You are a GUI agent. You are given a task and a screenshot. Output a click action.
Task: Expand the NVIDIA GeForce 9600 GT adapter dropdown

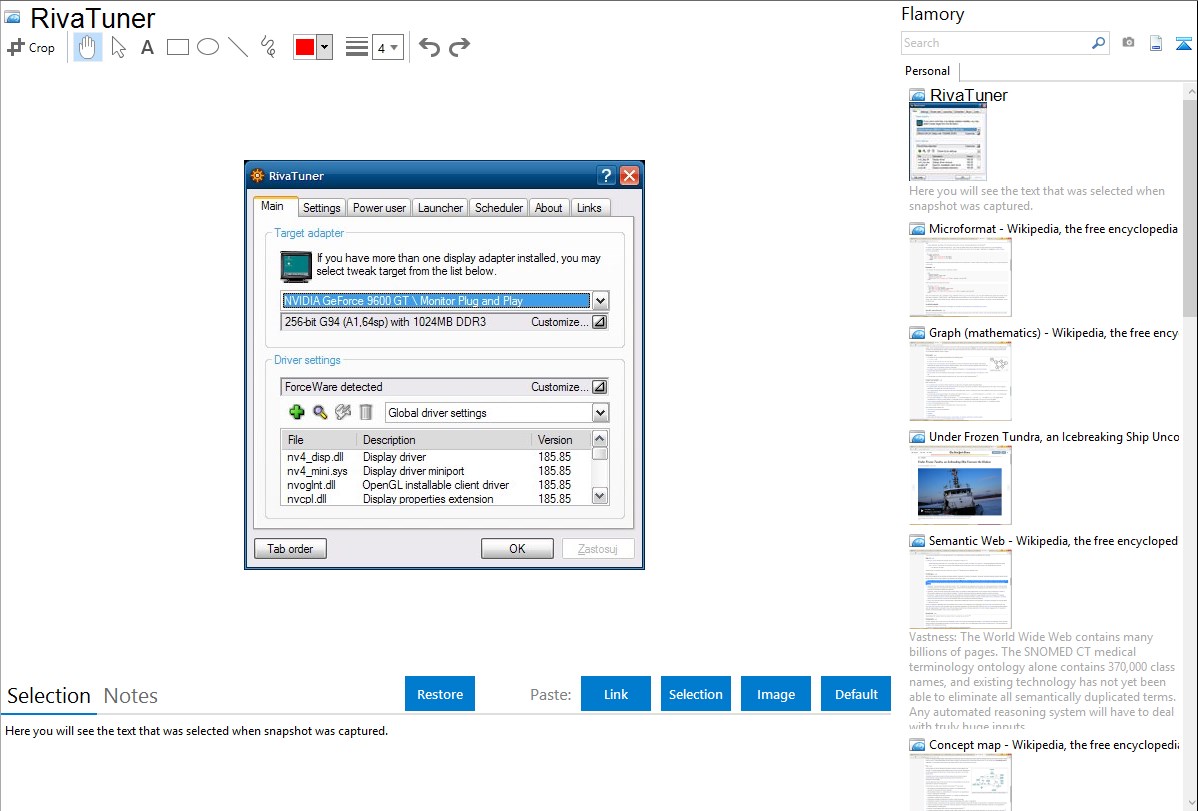600,300
